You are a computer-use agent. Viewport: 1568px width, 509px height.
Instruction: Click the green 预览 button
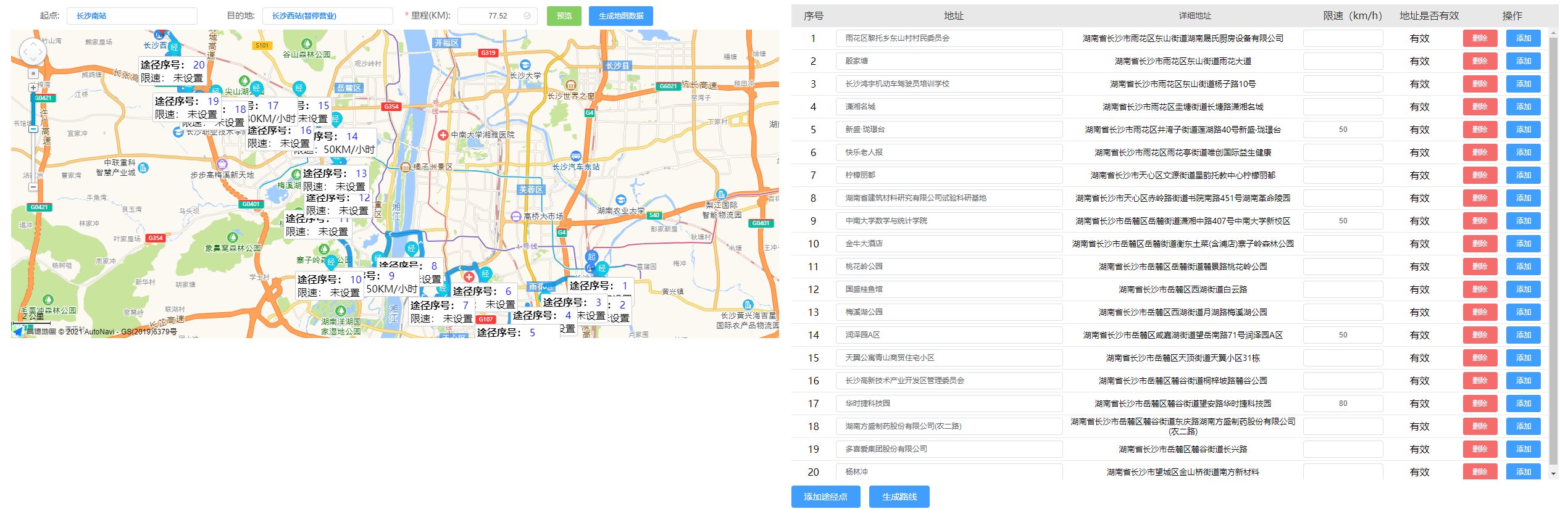click(564, 16)
